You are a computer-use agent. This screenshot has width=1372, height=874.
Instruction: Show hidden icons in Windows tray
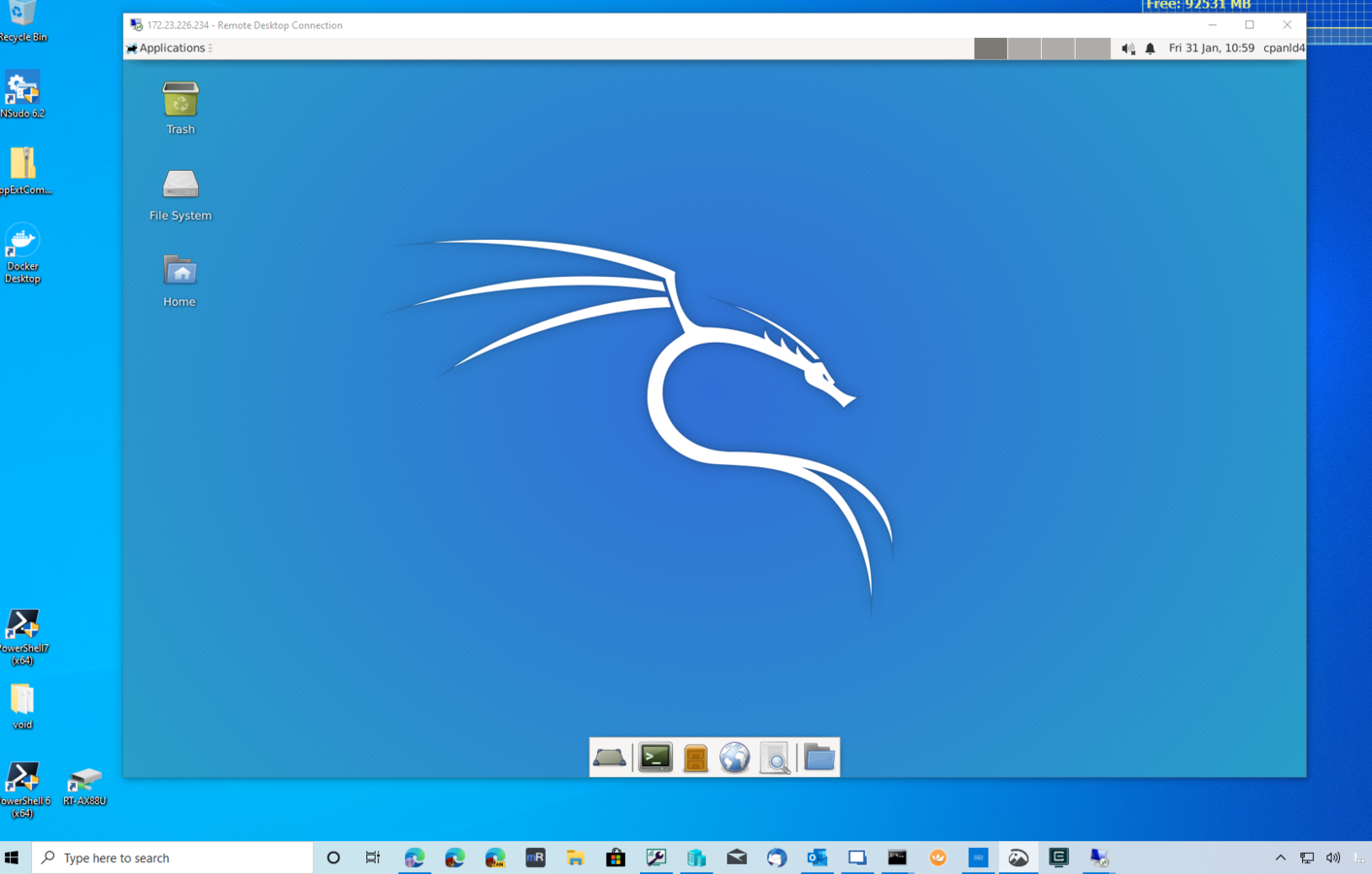coord(1280,857)
